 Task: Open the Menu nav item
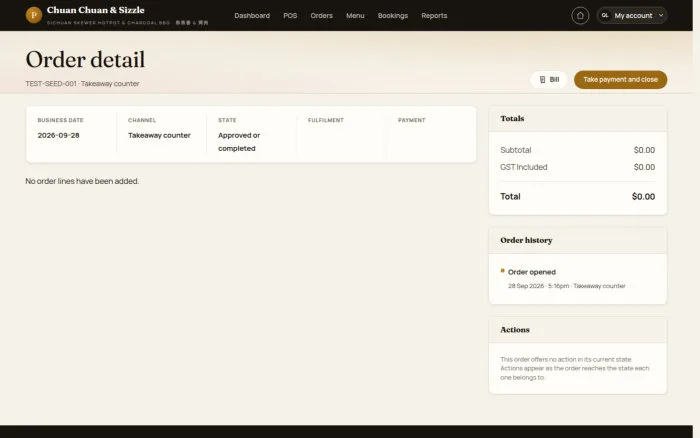click(355, 16)
